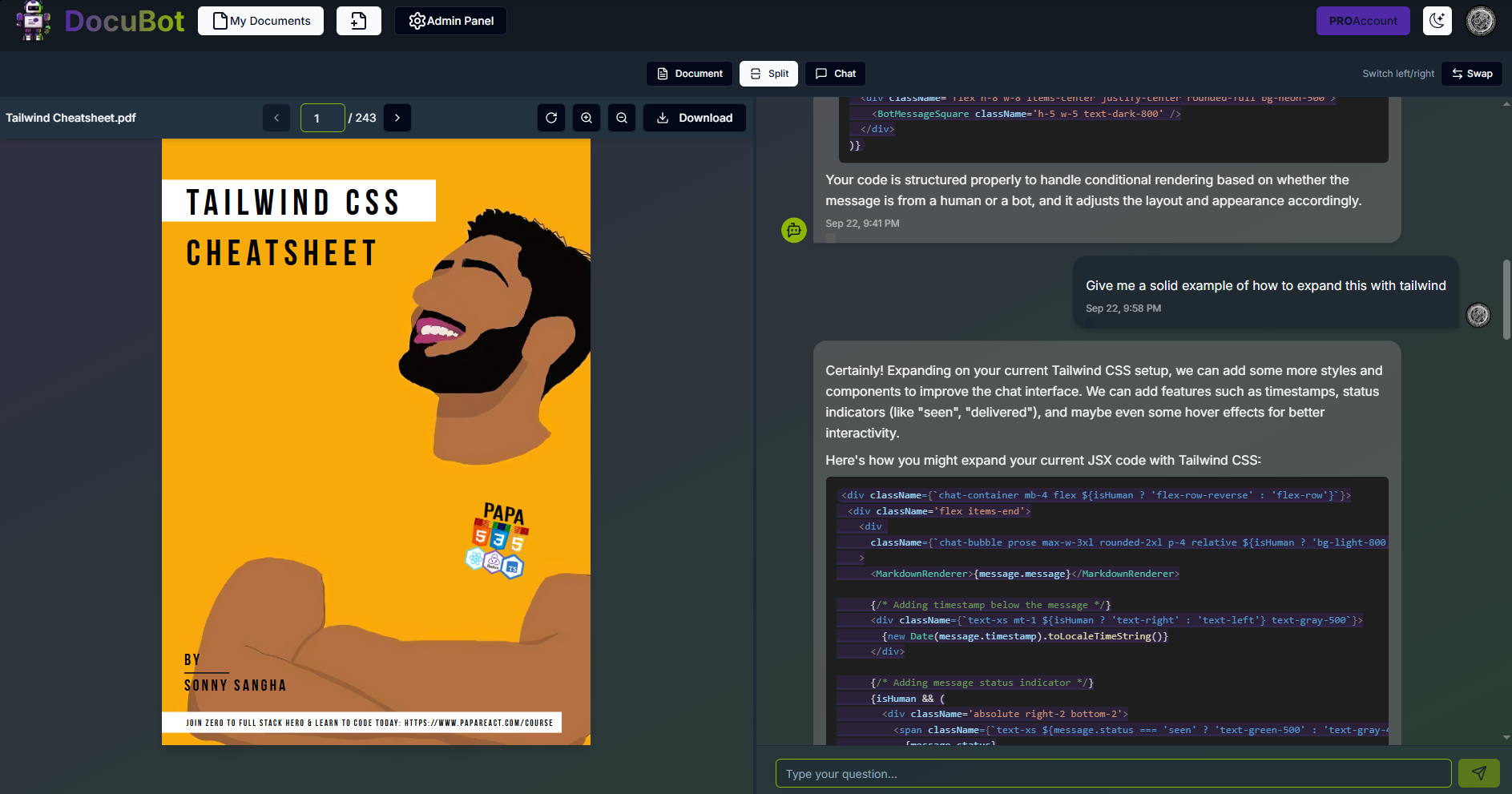
Task: Download the Tailwind Cheatsheet PDF
Action: coord(695,118)
